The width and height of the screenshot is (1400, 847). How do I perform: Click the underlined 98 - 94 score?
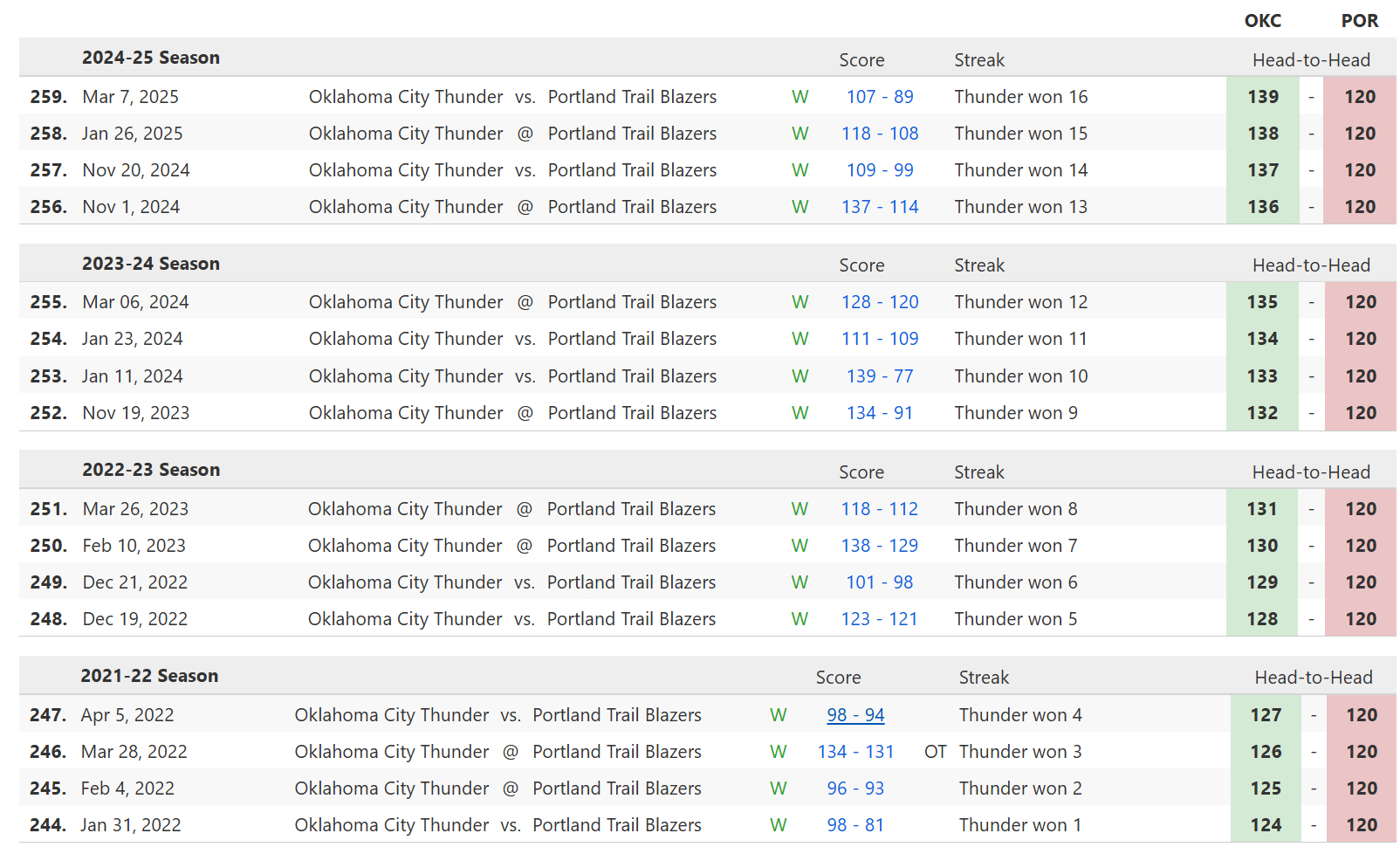click(x=855, y=715)
